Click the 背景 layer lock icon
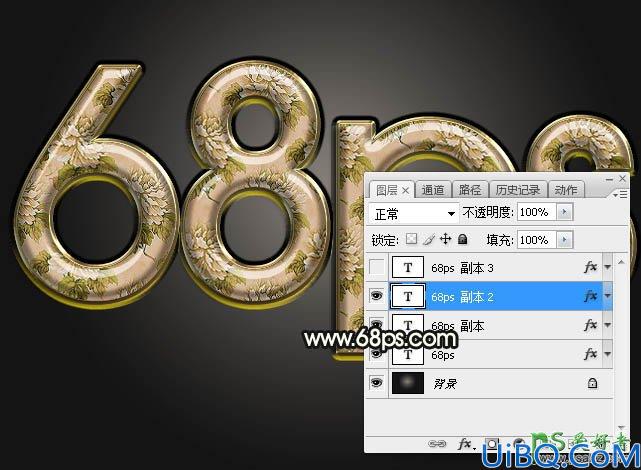 pyautogui.click(x=592, y=383)
